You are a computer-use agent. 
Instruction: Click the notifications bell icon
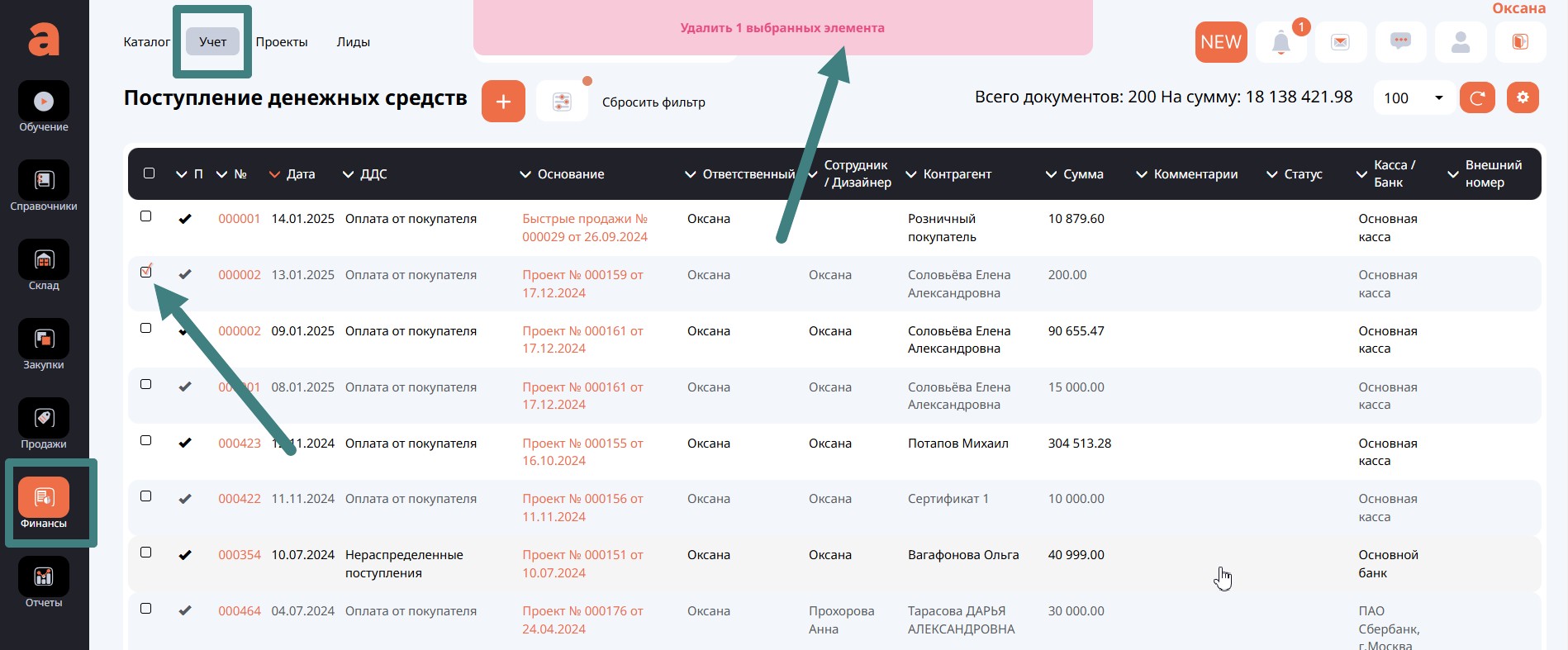(x=1281, y=42)
